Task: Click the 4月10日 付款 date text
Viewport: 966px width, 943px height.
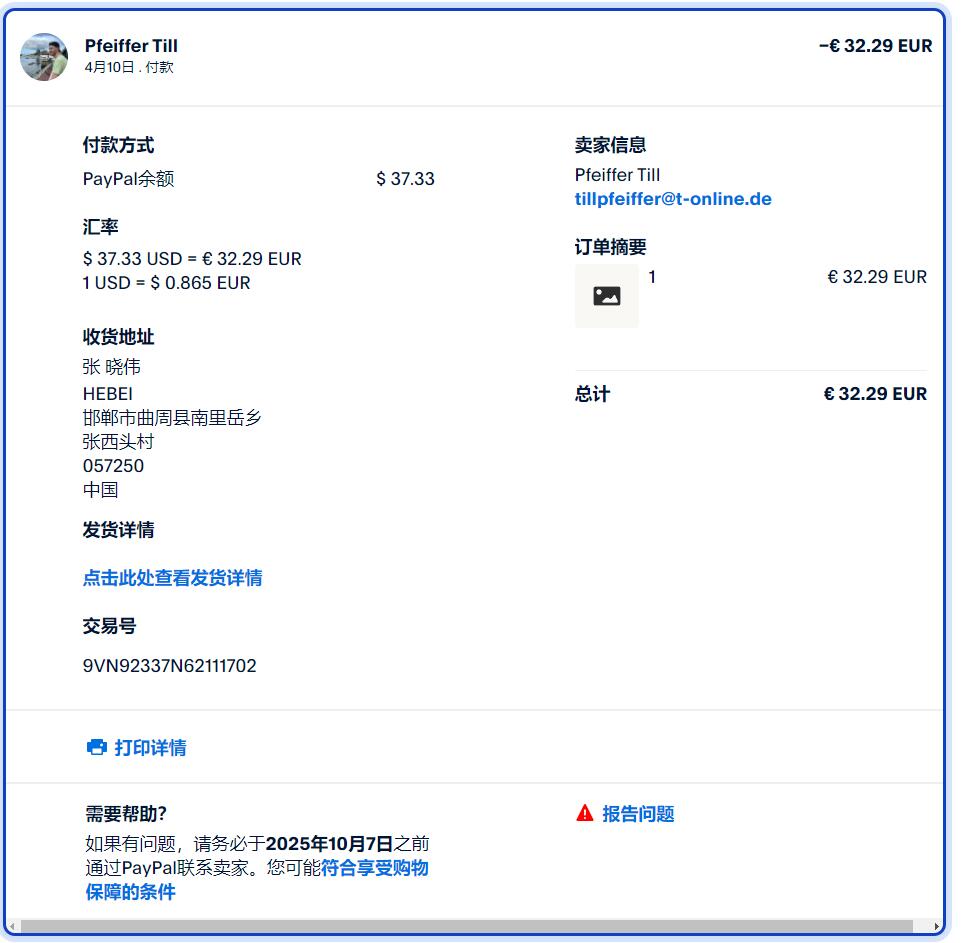Action: (x=129, y=67)
